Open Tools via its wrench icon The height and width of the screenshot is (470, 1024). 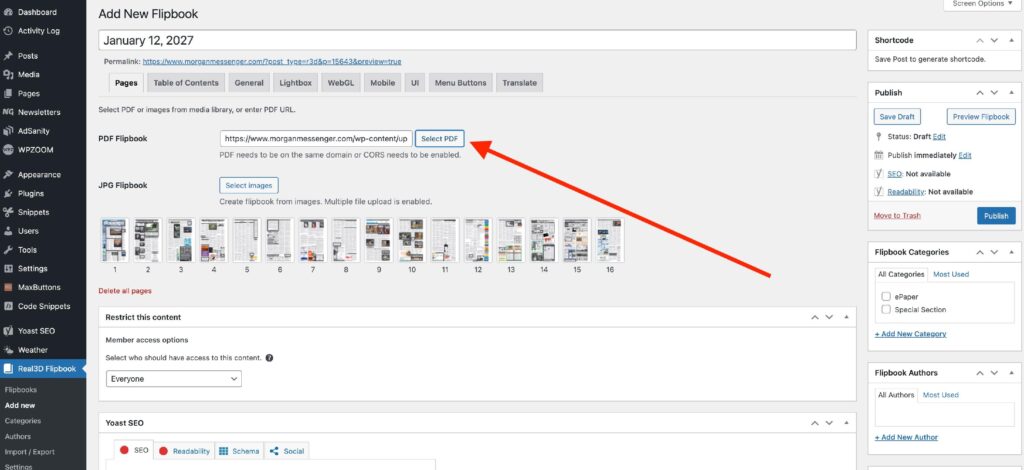(9, 250)
